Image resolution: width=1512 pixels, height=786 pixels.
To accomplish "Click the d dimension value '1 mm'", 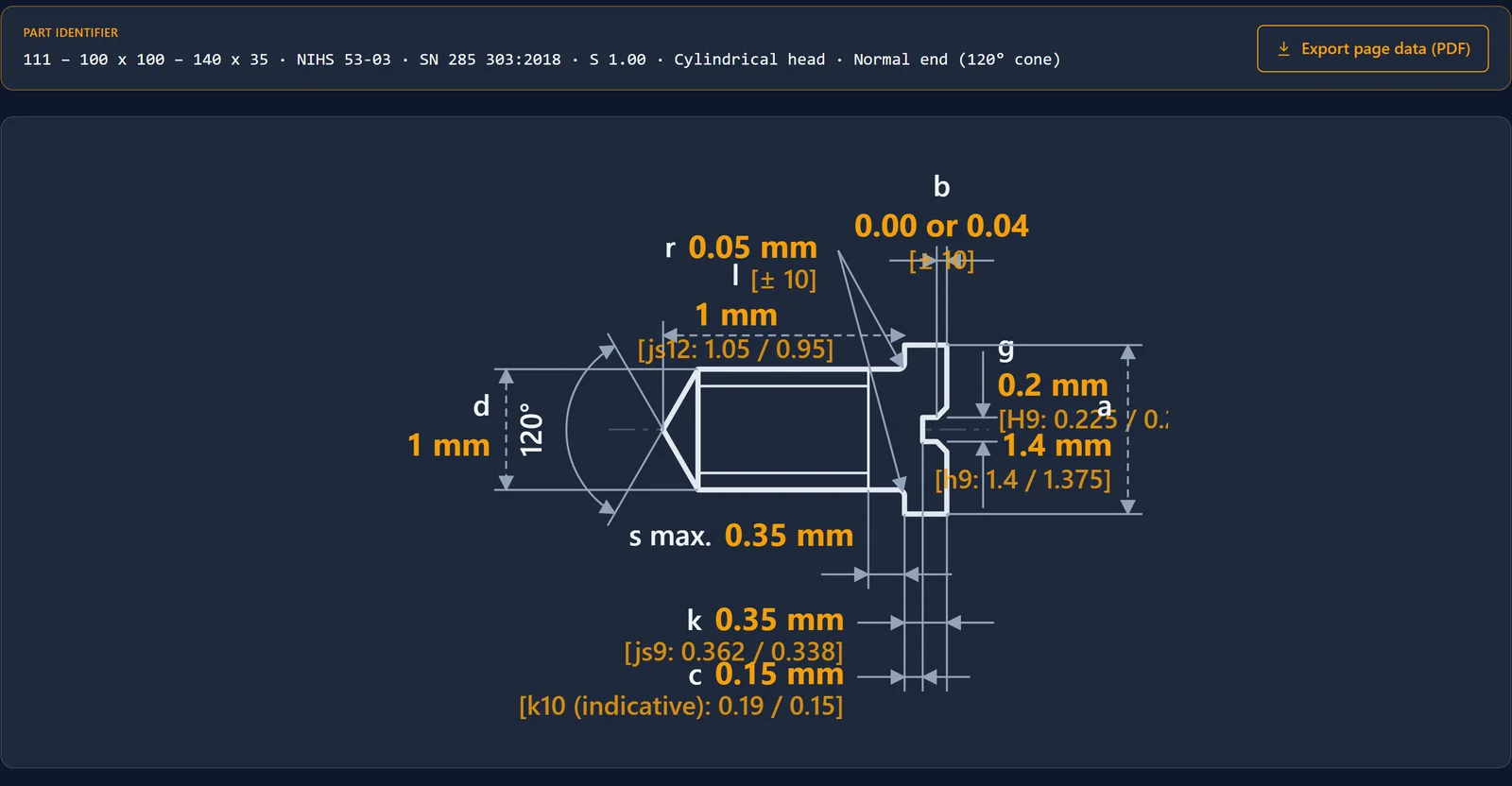I will click(449, 445).
